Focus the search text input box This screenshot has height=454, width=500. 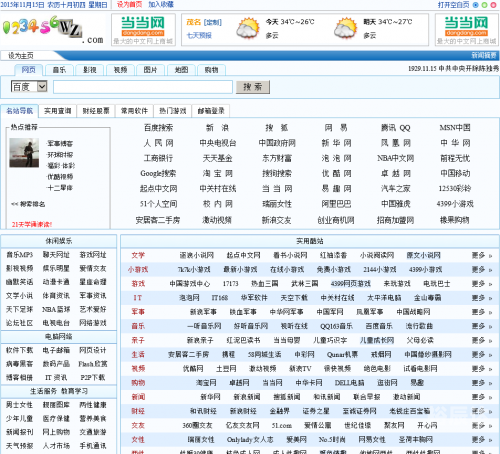(143, 87)
